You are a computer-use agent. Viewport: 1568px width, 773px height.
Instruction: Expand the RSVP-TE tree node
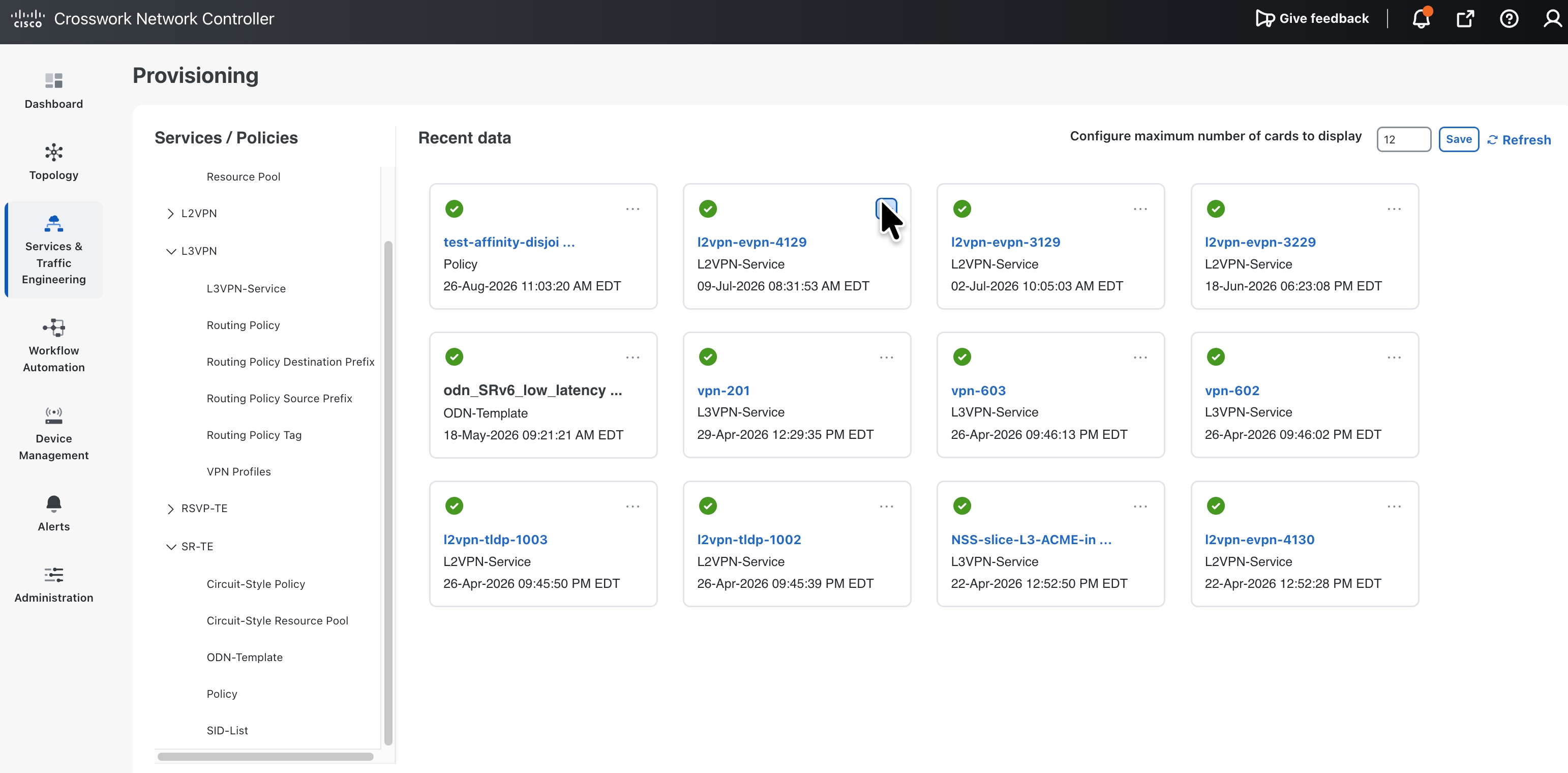click(x=170, y=509)
